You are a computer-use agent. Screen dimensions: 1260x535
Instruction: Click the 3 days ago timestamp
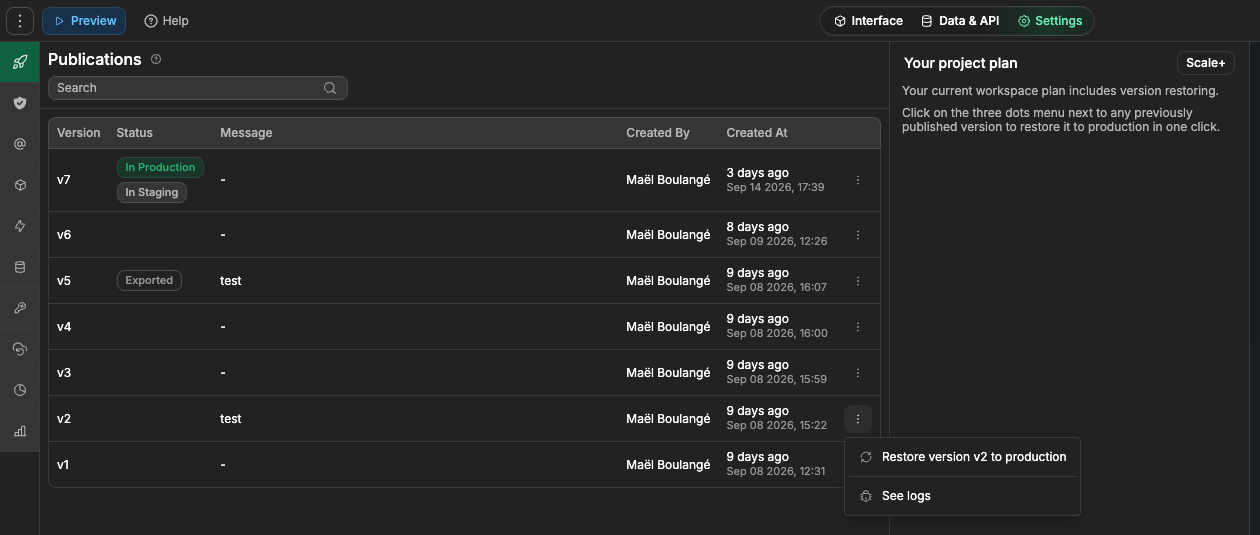757,173
